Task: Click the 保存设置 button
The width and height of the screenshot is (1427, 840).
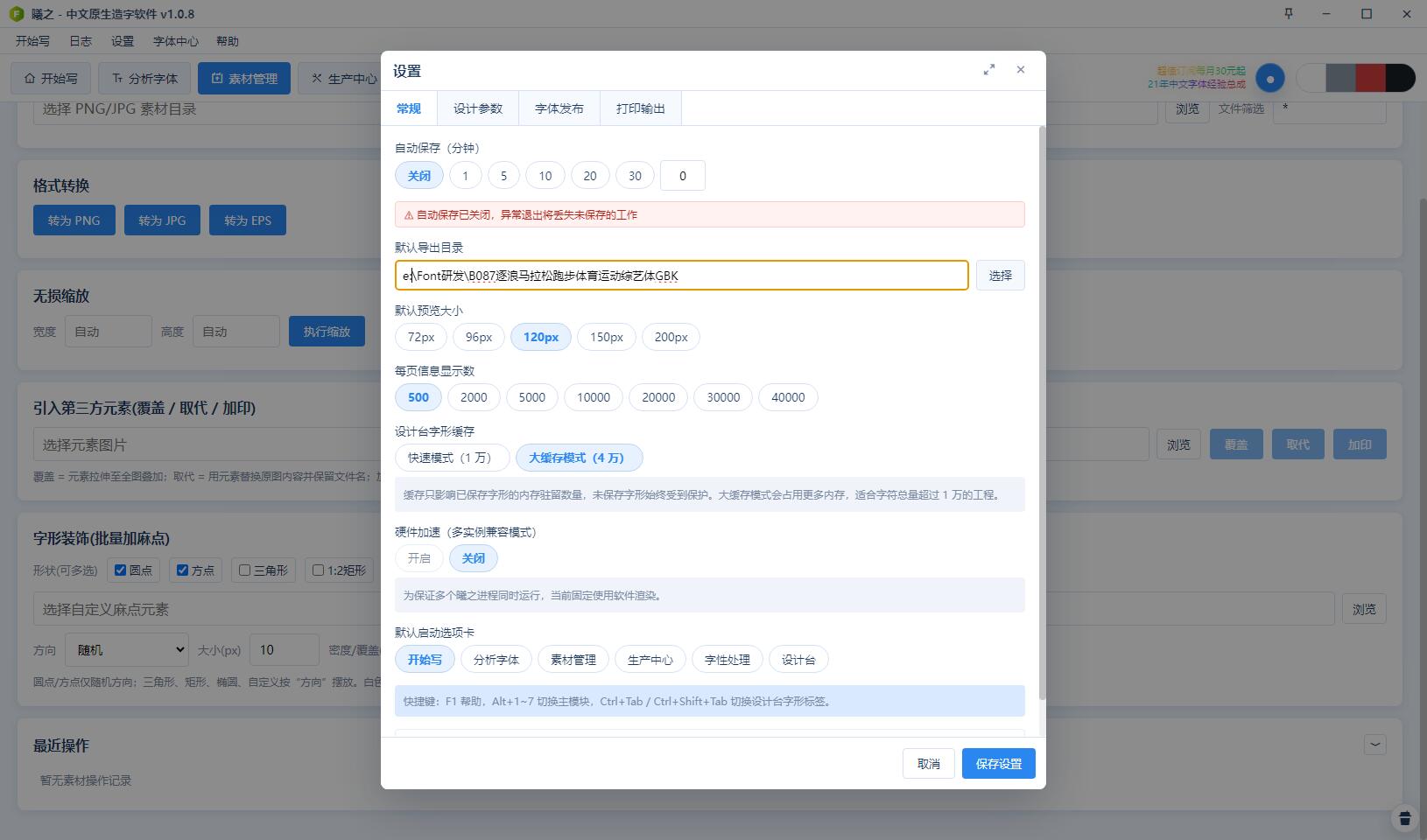Action: [999, 764]
